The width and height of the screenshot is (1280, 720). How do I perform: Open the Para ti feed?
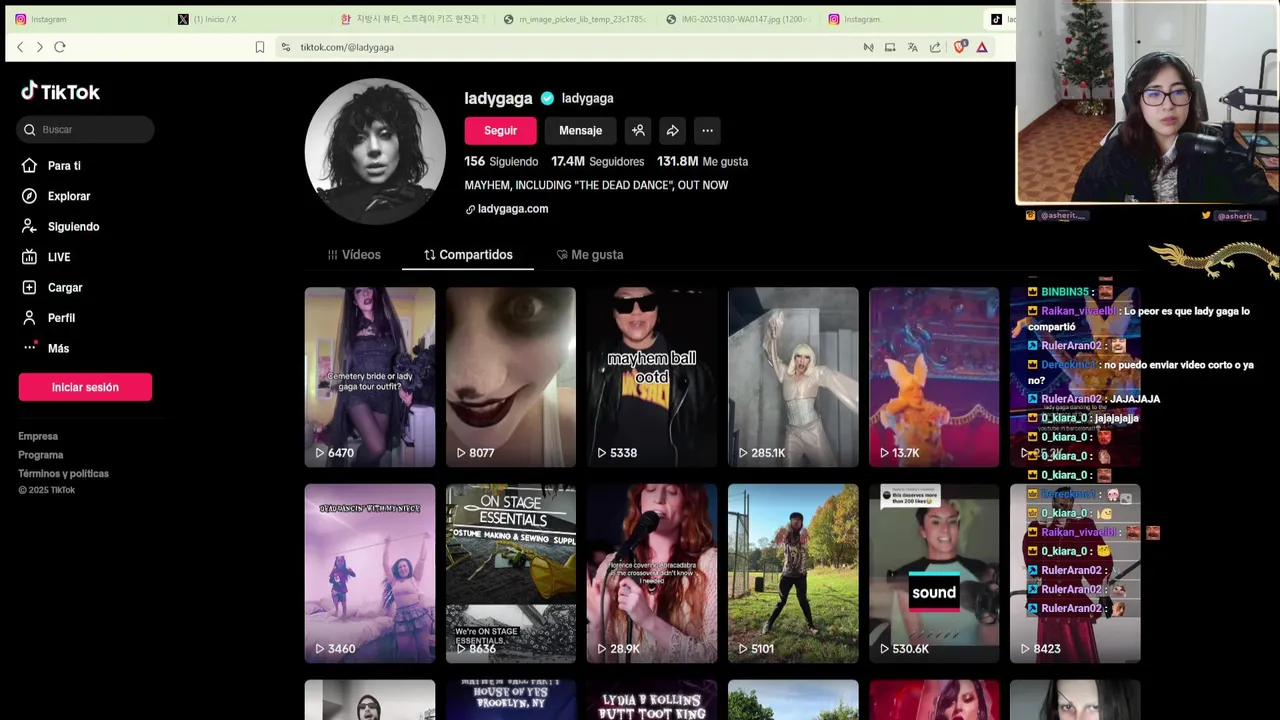coord(64,166)
